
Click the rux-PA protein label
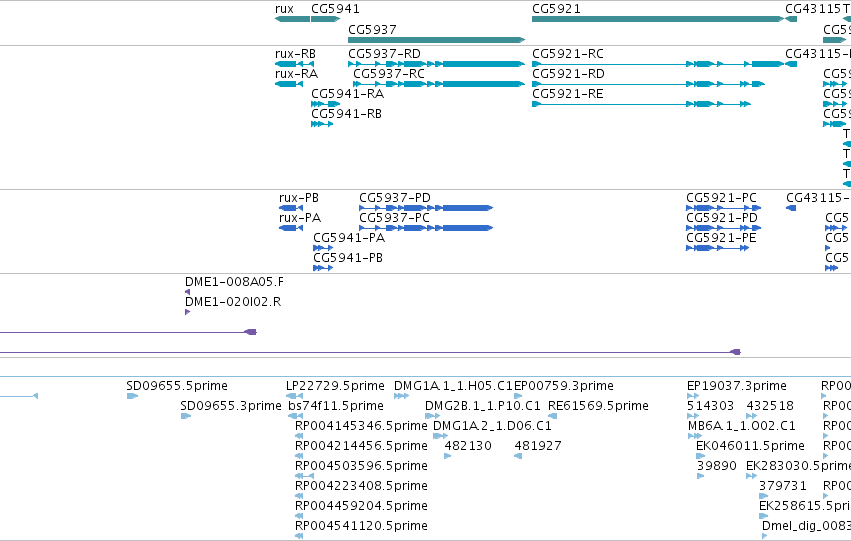pyautogui.click(x=300, y=218)
